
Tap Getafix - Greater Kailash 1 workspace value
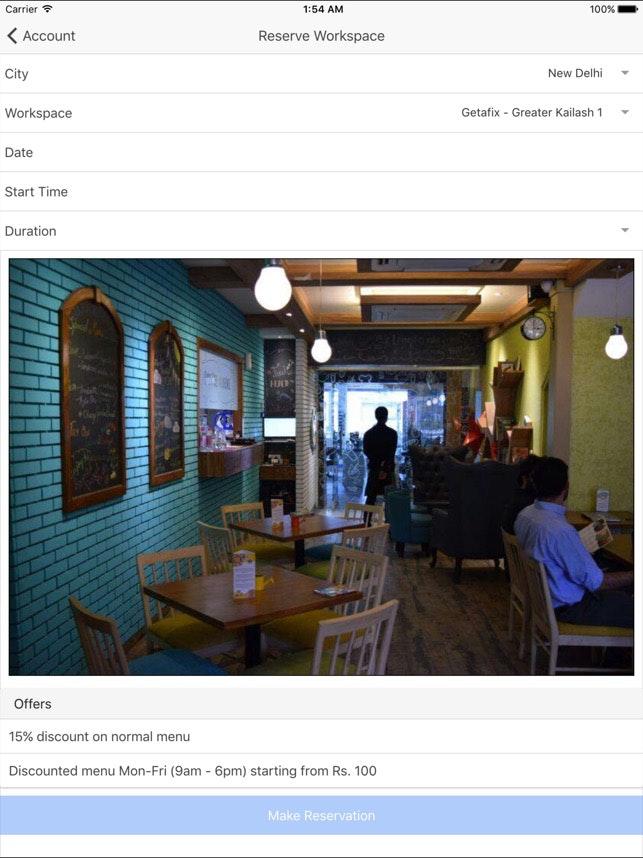tap(532, 112)
